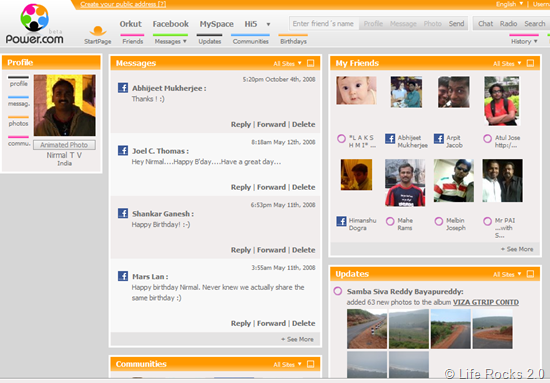The height and width of the screenshot is (383, 550).
Task: Click Orkut icon next to L A K S H M I friend
Action: (x=341, y=139)
